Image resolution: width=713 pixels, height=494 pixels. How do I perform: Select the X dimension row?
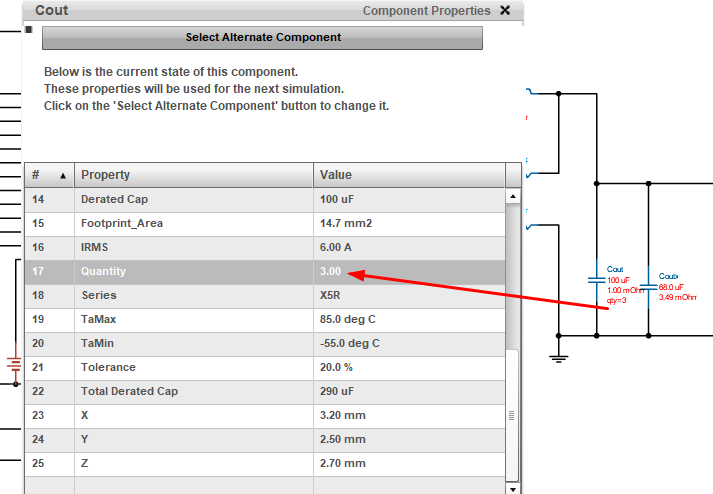pos(265,416)
